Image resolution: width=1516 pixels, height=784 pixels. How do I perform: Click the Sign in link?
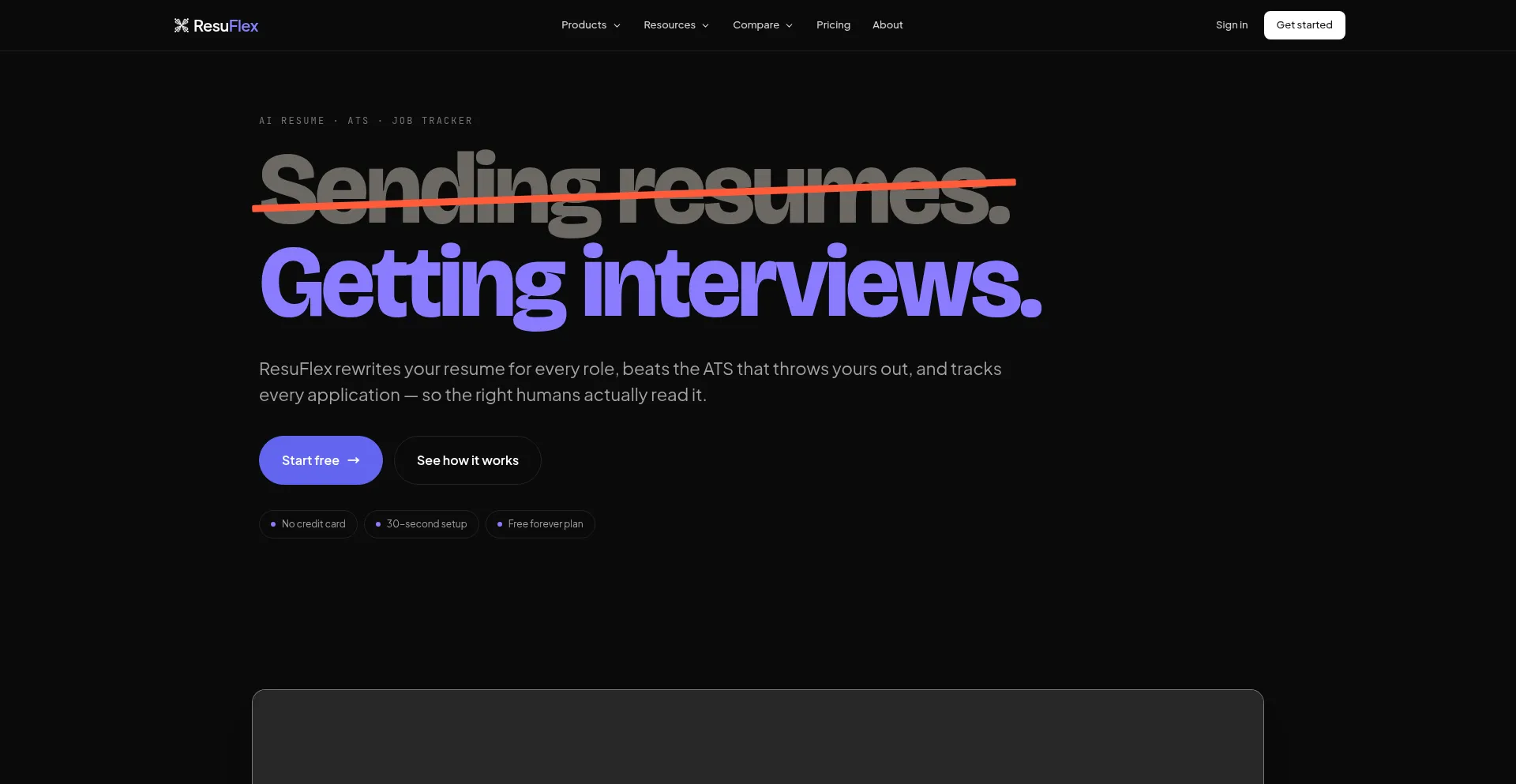[1232, 25]
